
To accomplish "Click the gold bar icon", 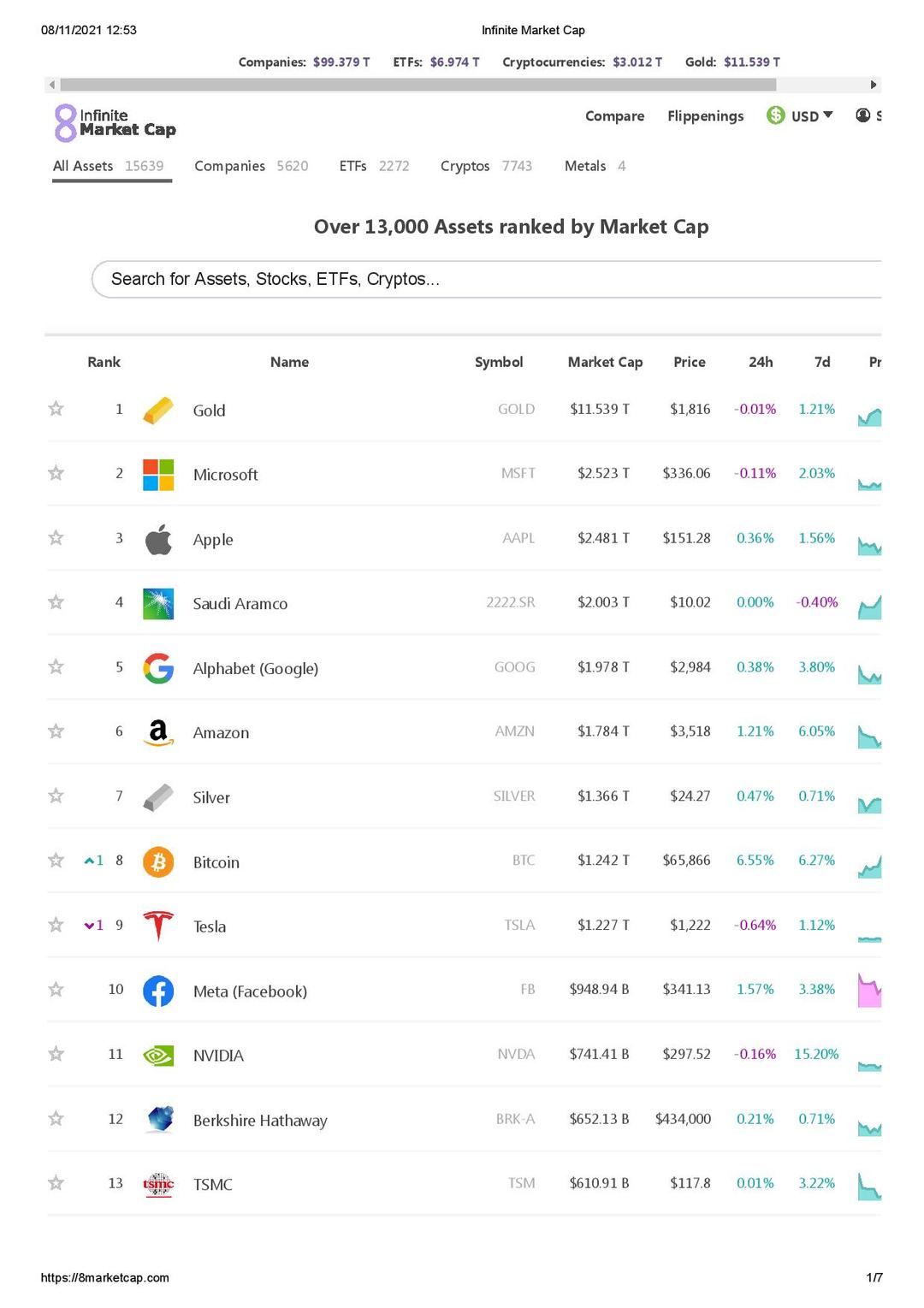I will click(x=158, y=411).
